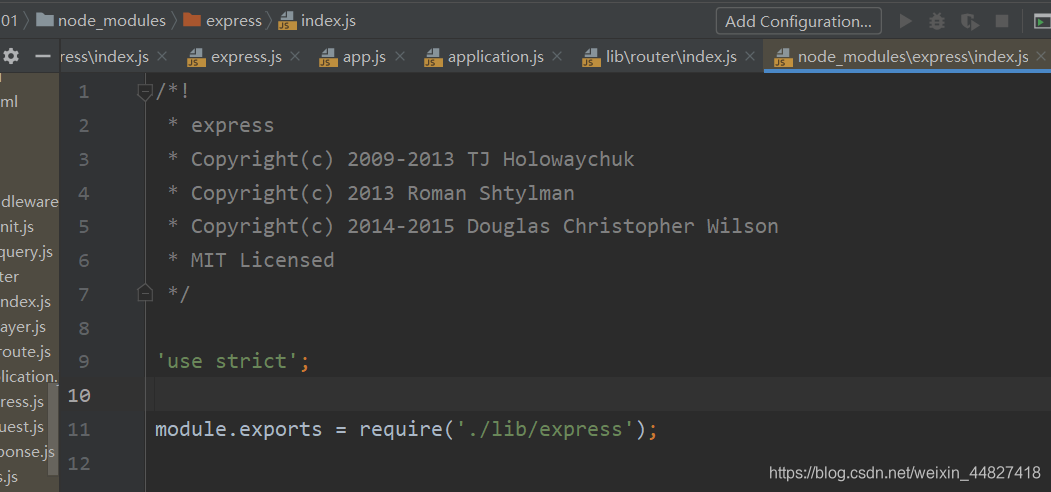Viewport: 1051px width, 492px height.
Task: Click the Debug bug icon in the toolbar
Action: tap(937, 21)
